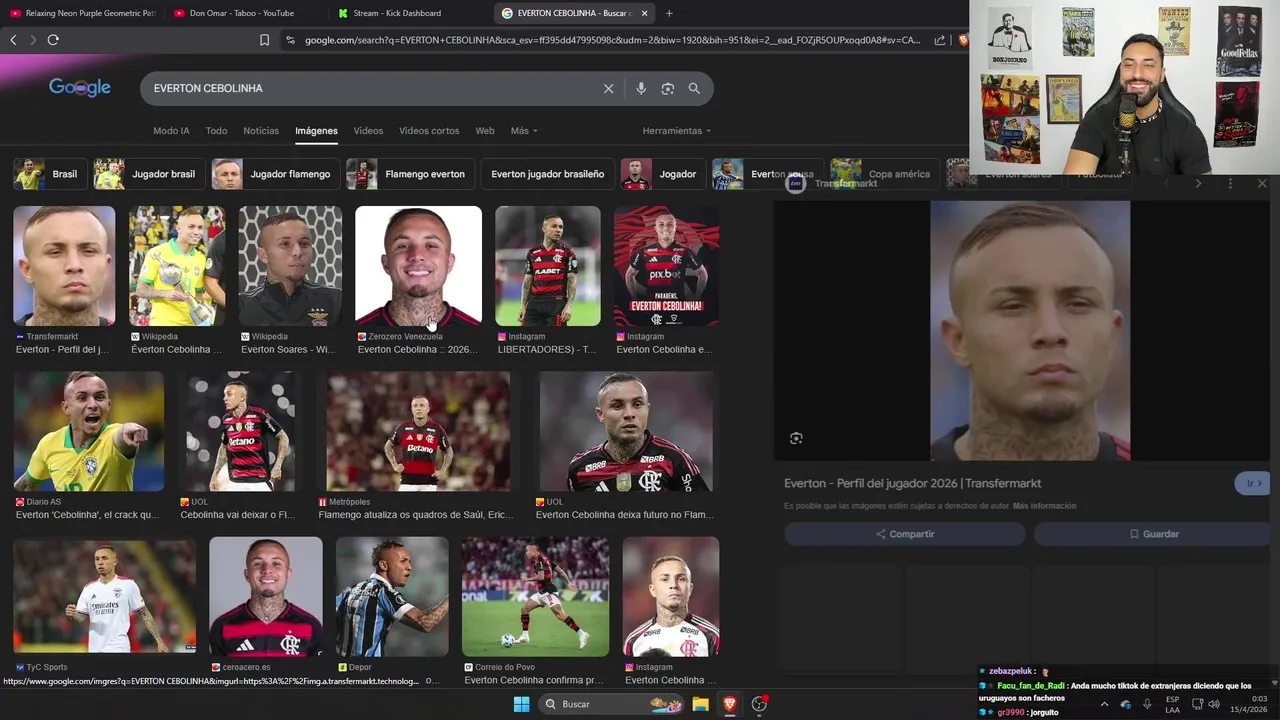Switch to Relaxing Neon Purple Geometric tab

[82, 13]
